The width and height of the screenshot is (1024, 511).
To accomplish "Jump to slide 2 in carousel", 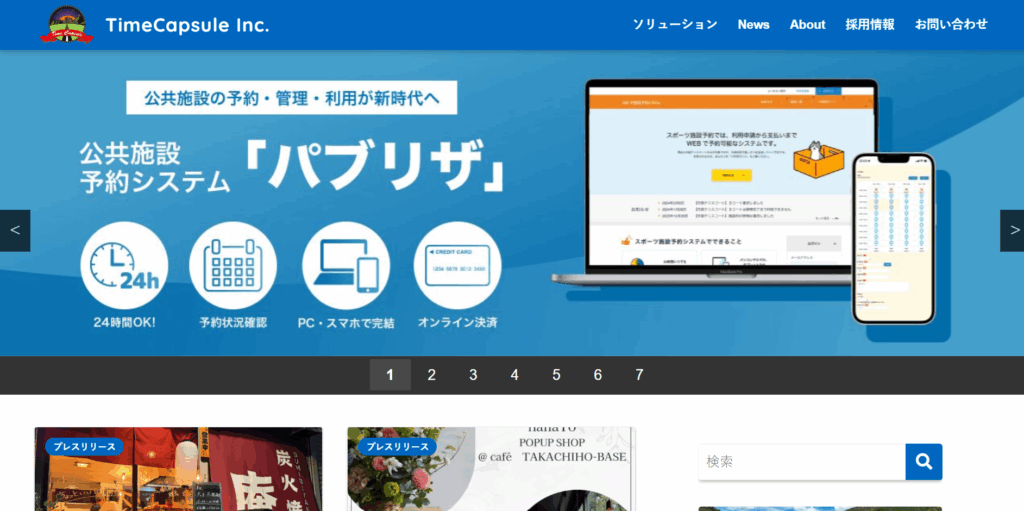I will [432, 375].
